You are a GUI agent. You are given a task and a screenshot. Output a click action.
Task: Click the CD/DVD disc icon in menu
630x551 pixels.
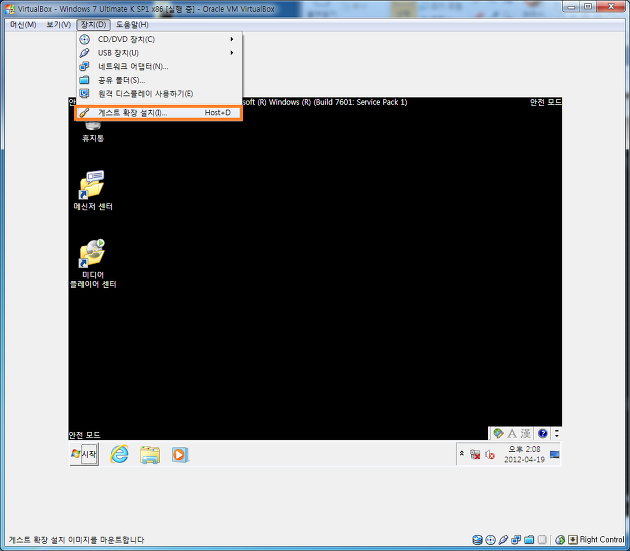(84, 39)
